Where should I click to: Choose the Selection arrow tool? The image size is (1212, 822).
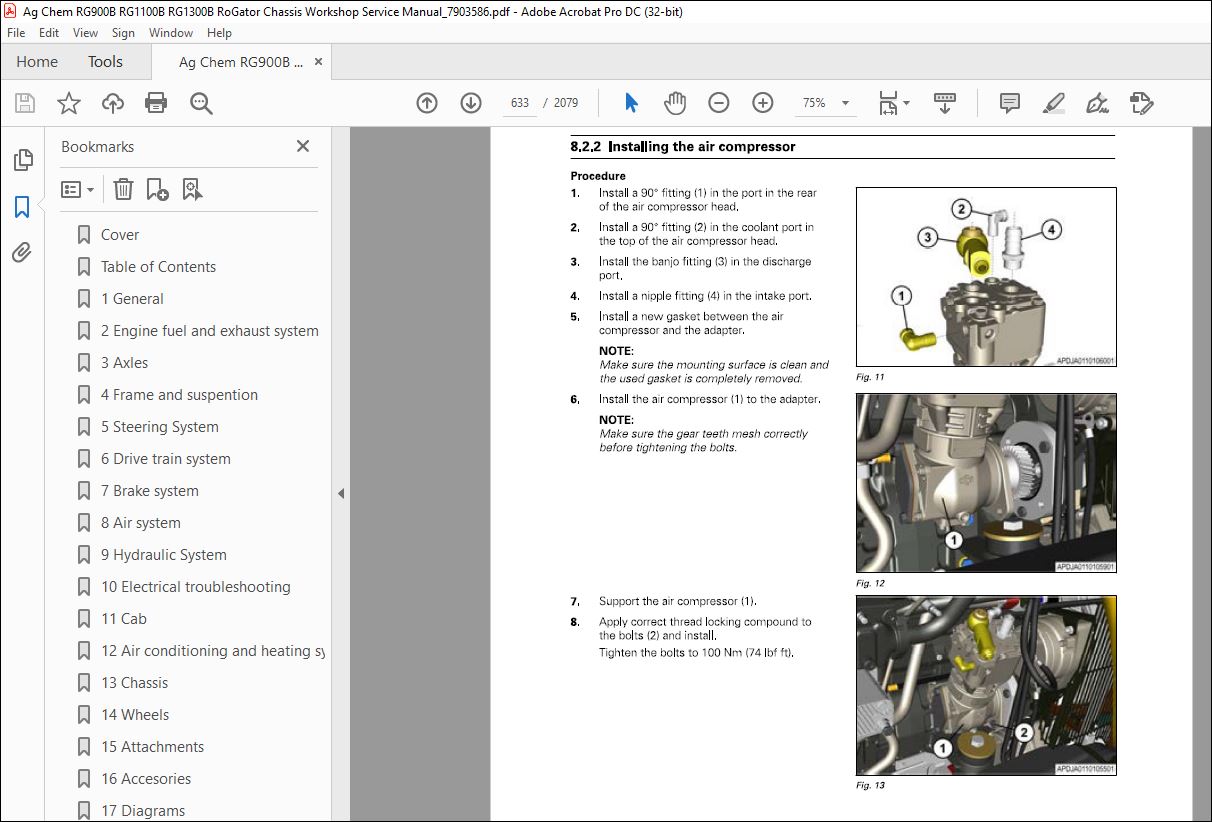coord(631,103)
